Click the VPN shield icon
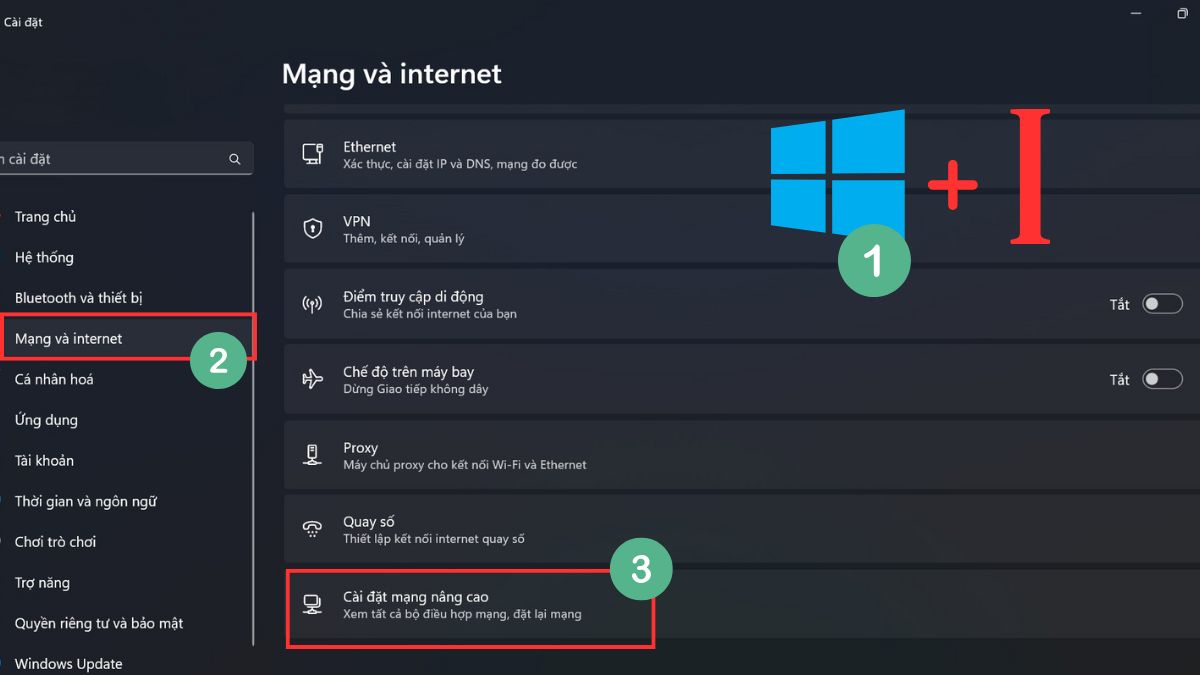Image resolution: width=1200 pixels, height=675 pixels. click(x=312, y=229)
